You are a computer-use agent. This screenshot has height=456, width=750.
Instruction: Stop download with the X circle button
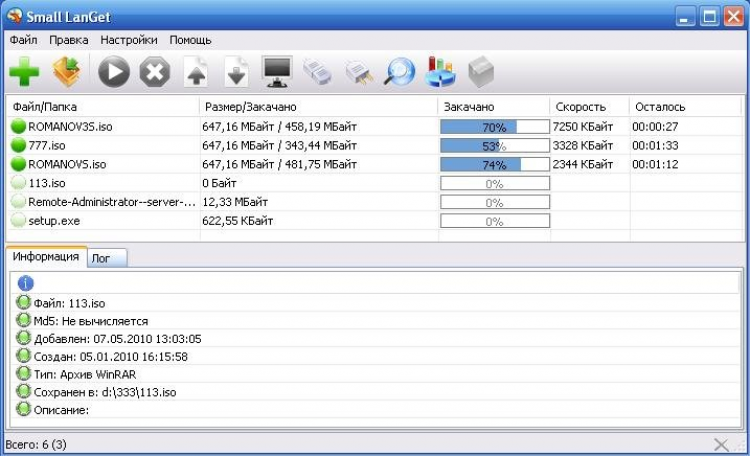(154, 72)
